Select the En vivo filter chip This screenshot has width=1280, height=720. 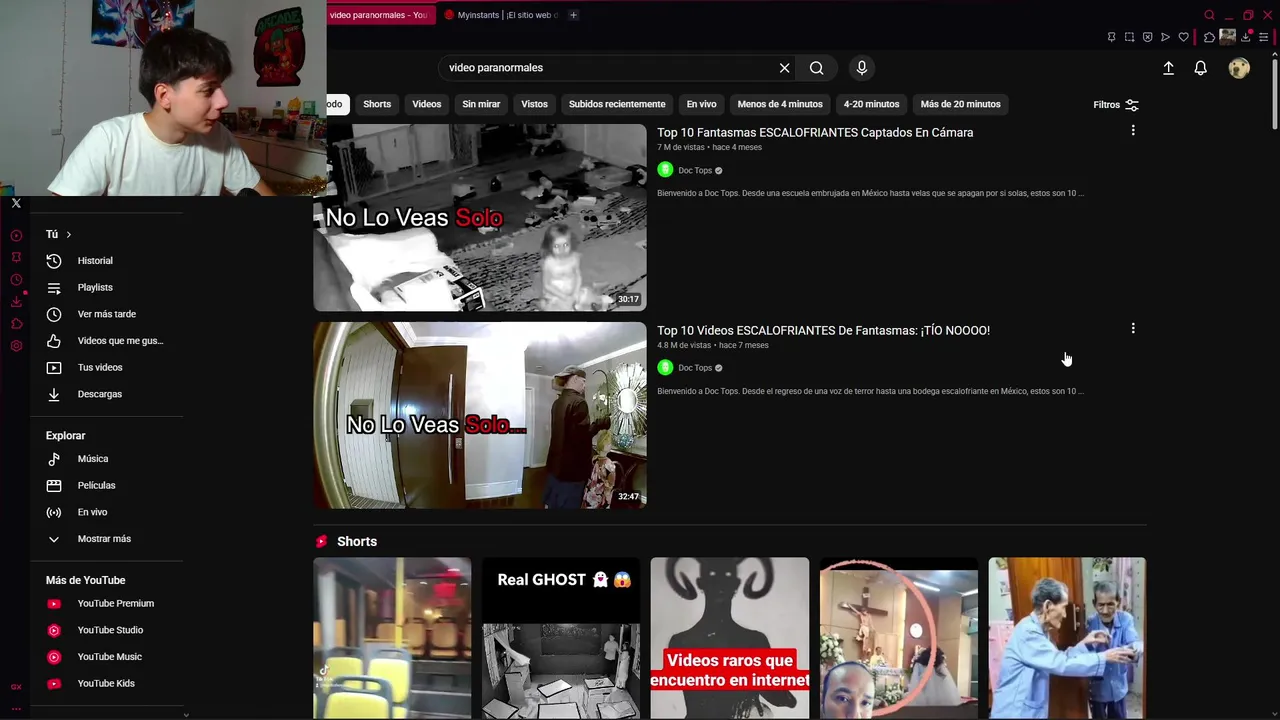tap(701, 104)
